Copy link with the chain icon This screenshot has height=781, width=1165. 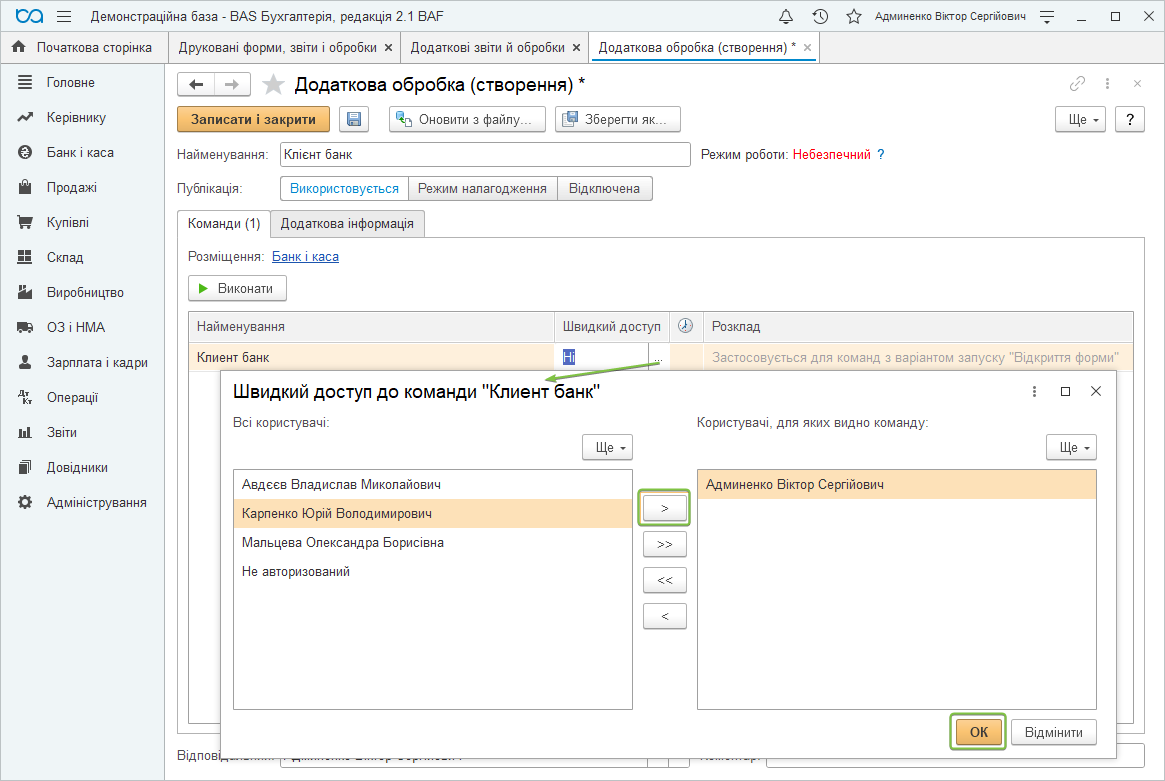[1078, 84]
